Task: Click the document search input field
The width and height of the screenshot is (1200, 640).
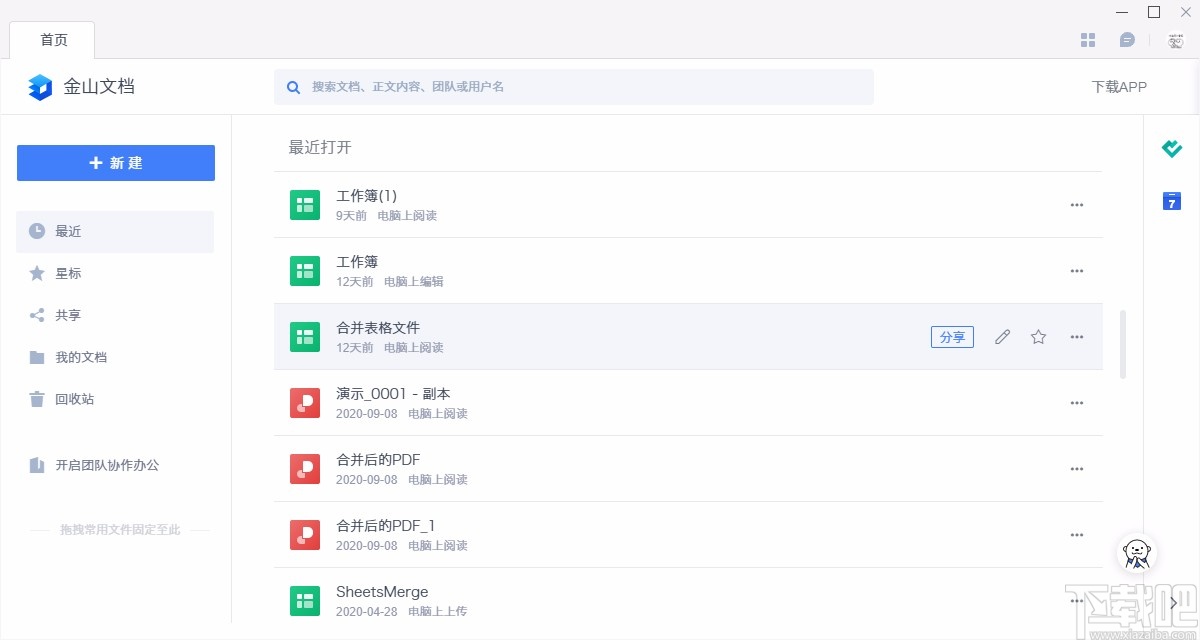Action: pyautogui.click(x=580, y=87)
